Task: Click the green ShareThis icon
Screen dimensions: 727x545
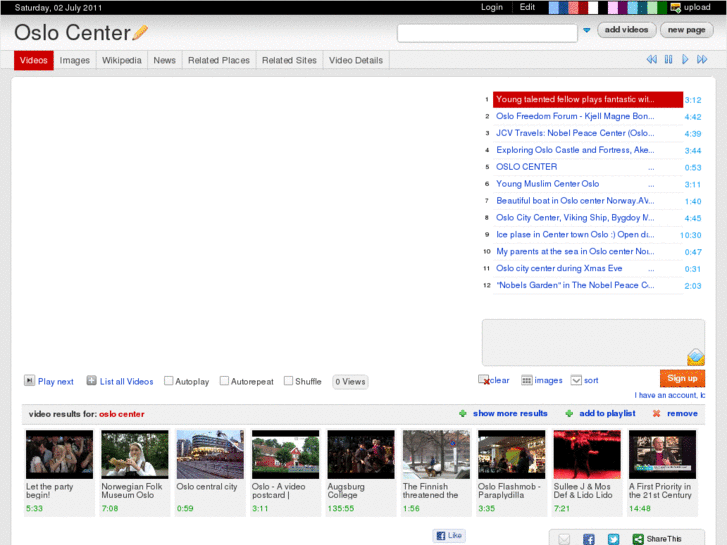Action: pyautogui.click(x=638, y=539)
